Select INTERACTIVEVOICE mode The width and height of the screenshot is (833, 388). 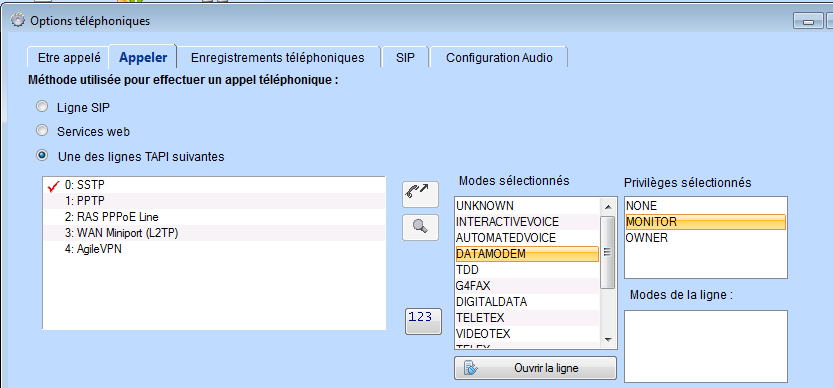(527, 222)
